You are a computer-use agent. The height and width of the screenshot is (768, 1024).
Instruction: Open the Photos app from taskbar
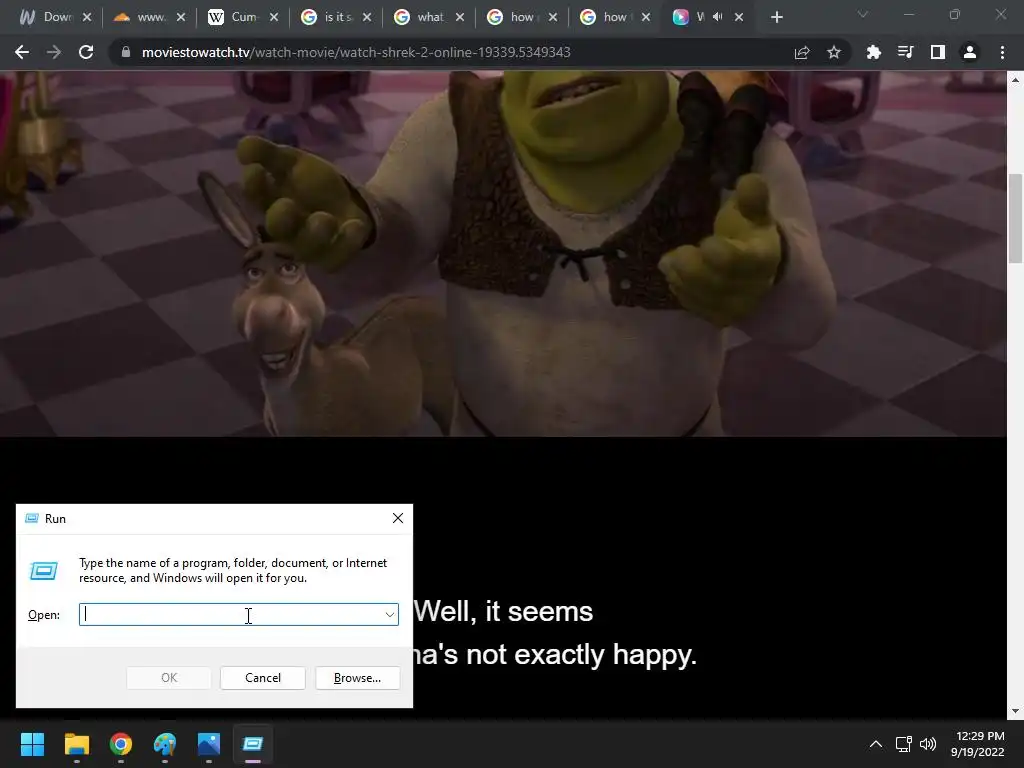[209, 744]
